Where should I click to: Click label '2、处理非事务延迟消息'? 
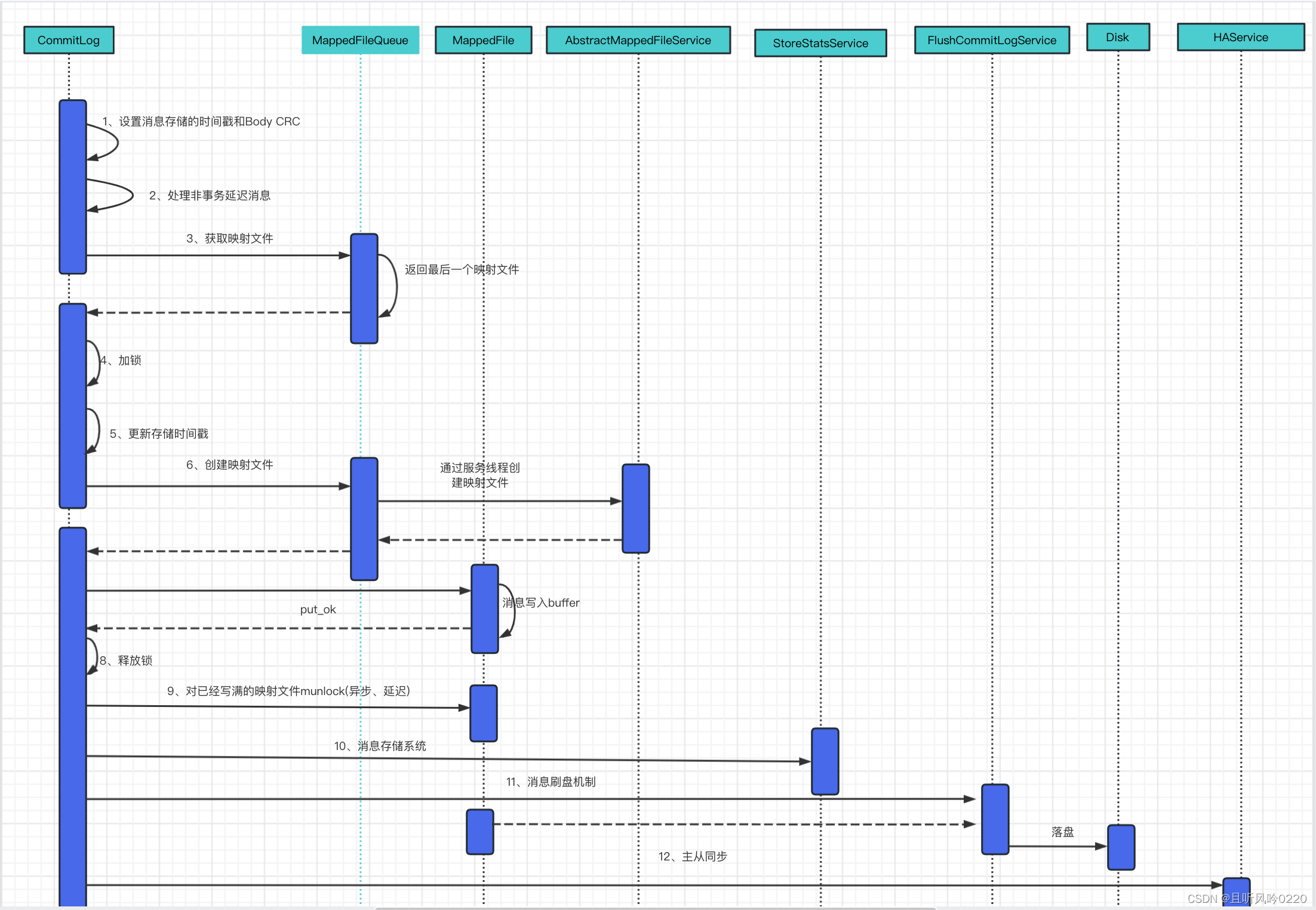[x=210, y=195]
